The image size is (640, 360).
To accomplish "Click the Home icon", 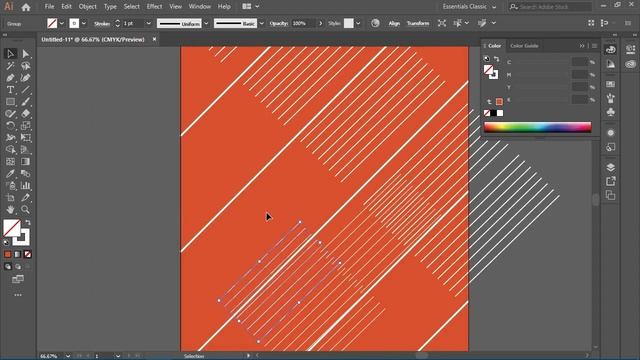I will pos(26,7).
